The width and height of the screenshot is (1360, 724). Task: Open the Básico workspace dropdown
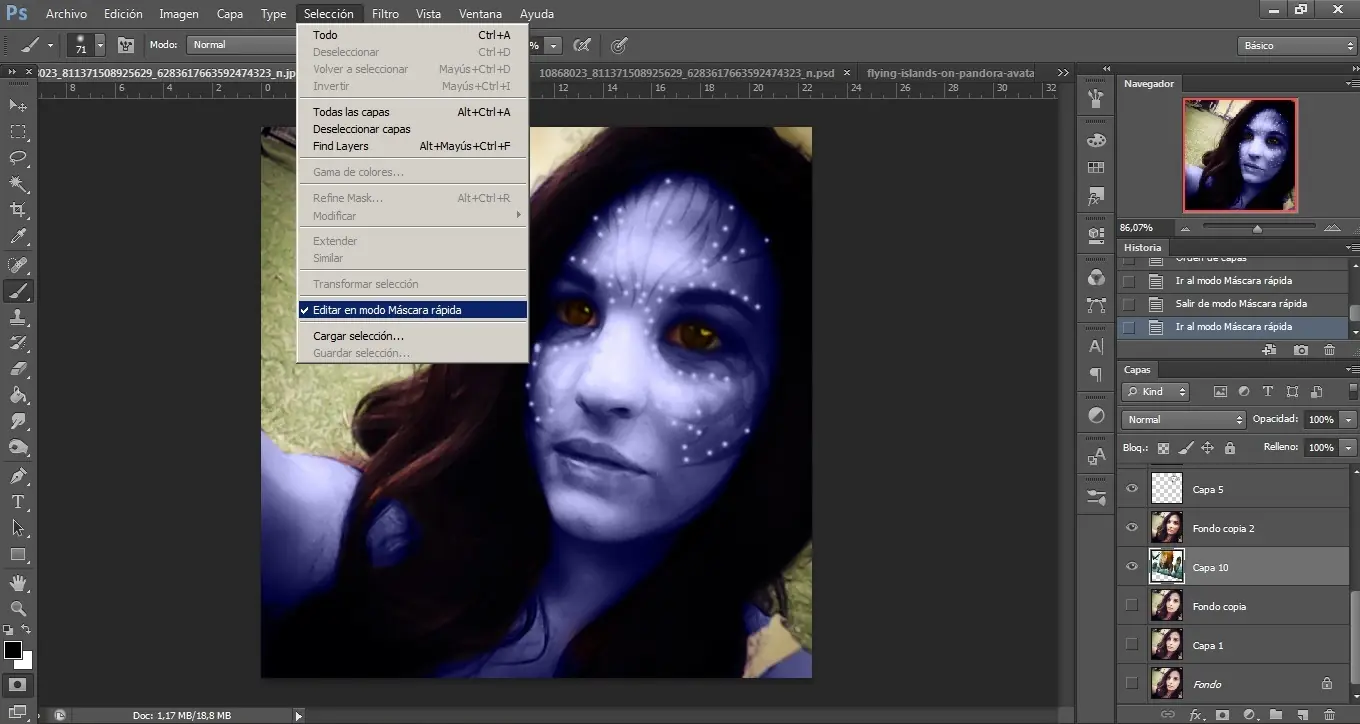[x=1297, y=46]
